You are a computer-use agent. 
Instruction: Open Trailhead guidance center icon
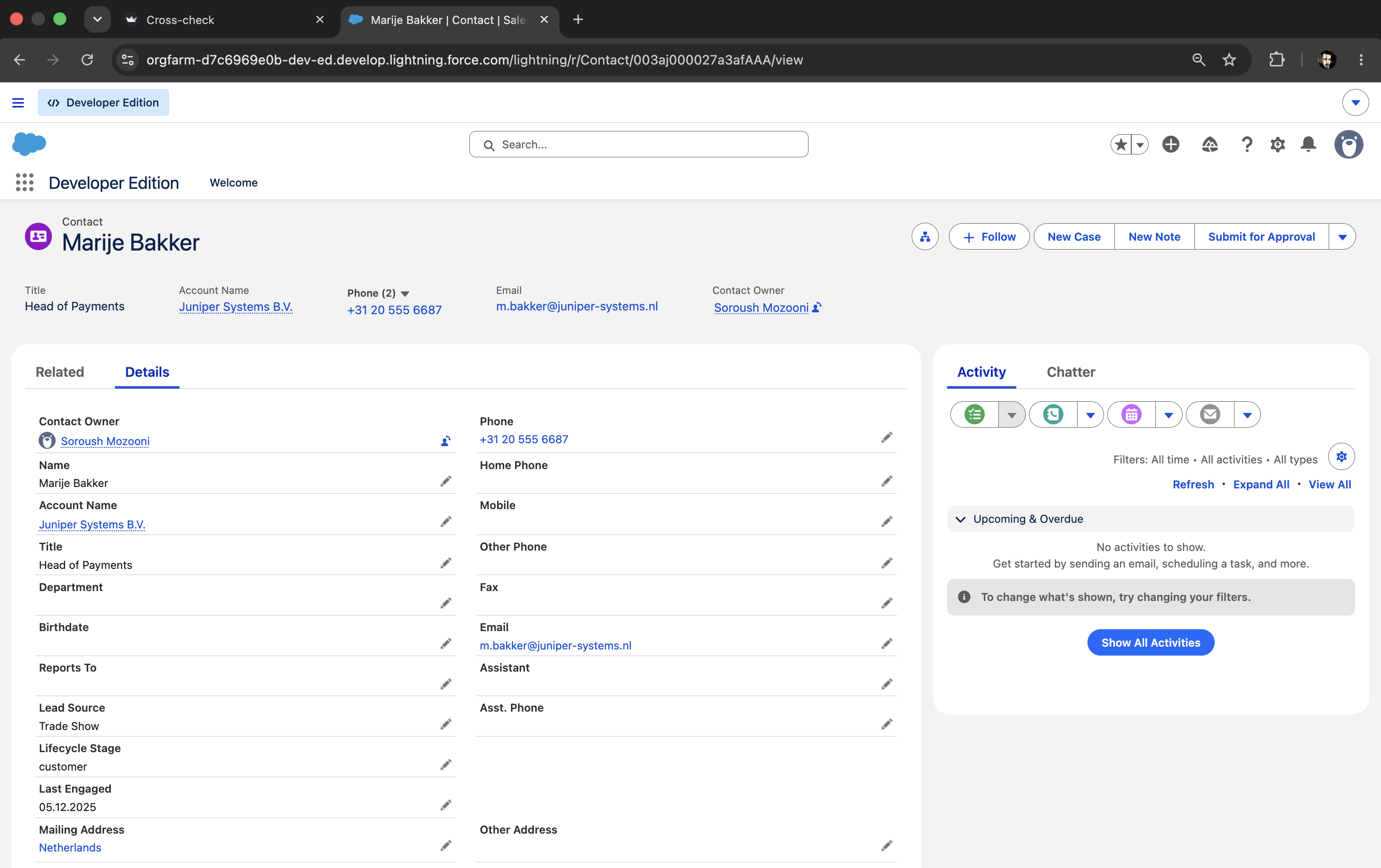coord(1209,145)
